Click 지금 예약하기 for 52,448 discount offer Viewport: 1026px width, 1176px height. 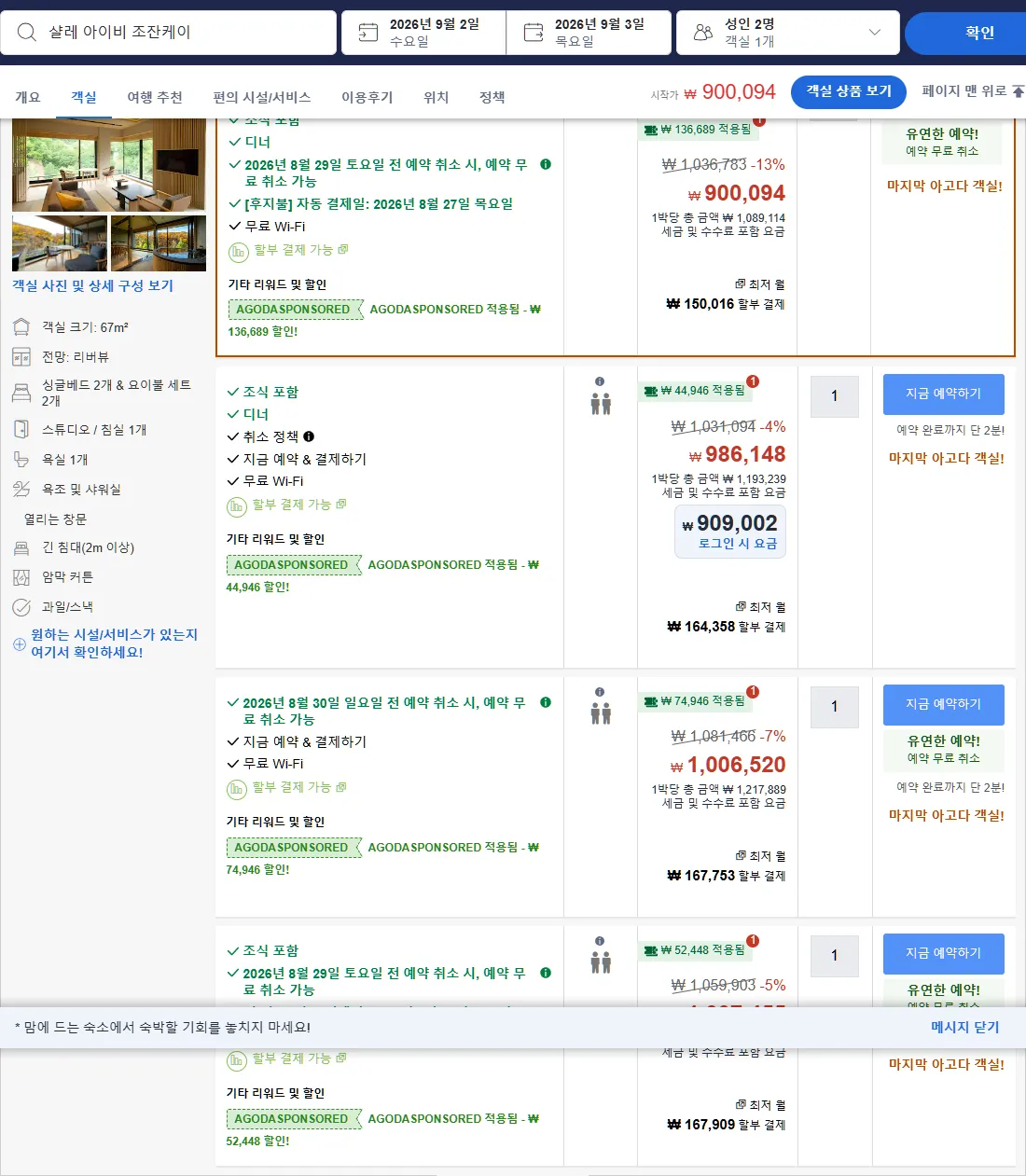pyautogui.click(x=944, y=954)
